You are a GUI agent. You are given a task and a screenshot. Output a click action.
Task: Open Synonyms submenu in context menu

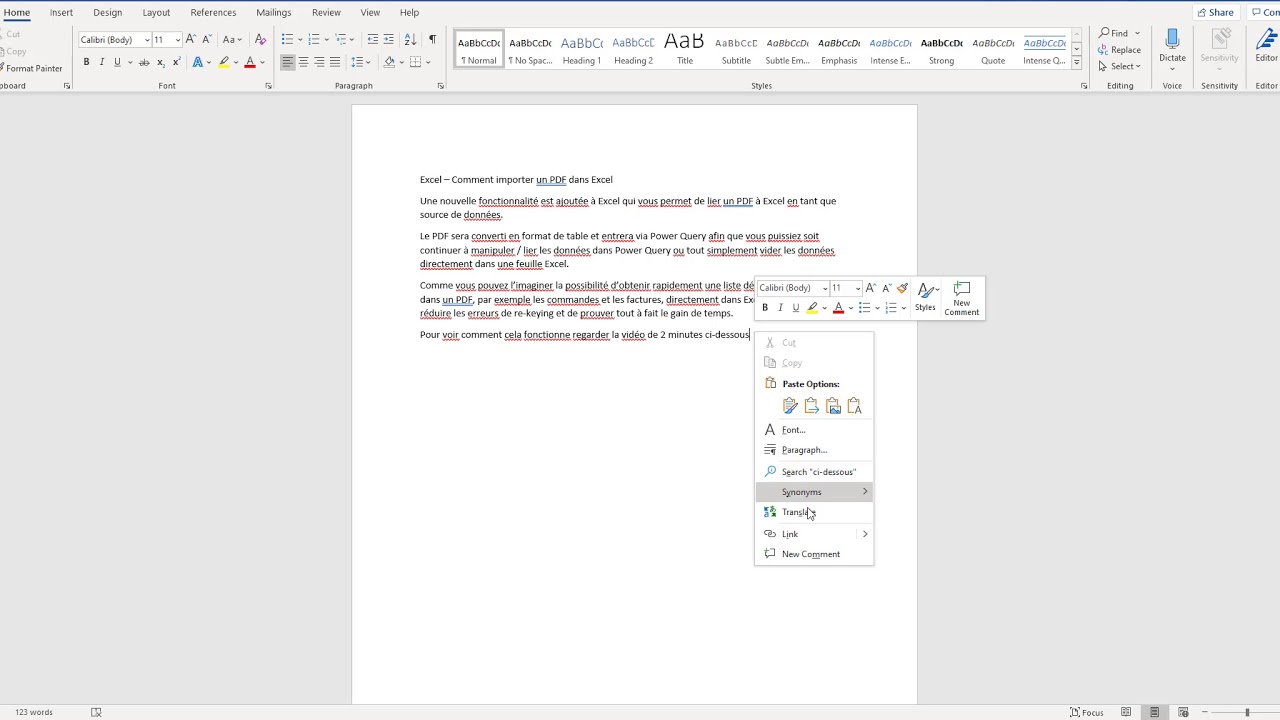click(x=814, y=492)
